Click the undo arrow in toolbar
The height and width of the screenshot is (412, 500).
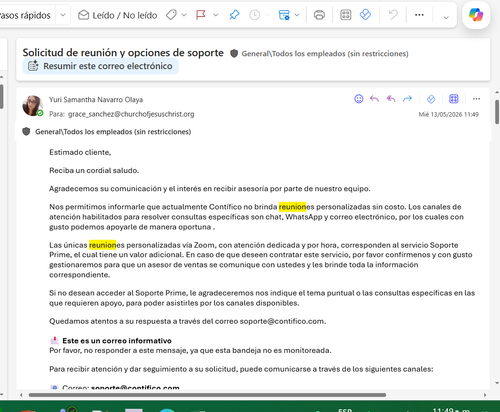tap(393, 15)
